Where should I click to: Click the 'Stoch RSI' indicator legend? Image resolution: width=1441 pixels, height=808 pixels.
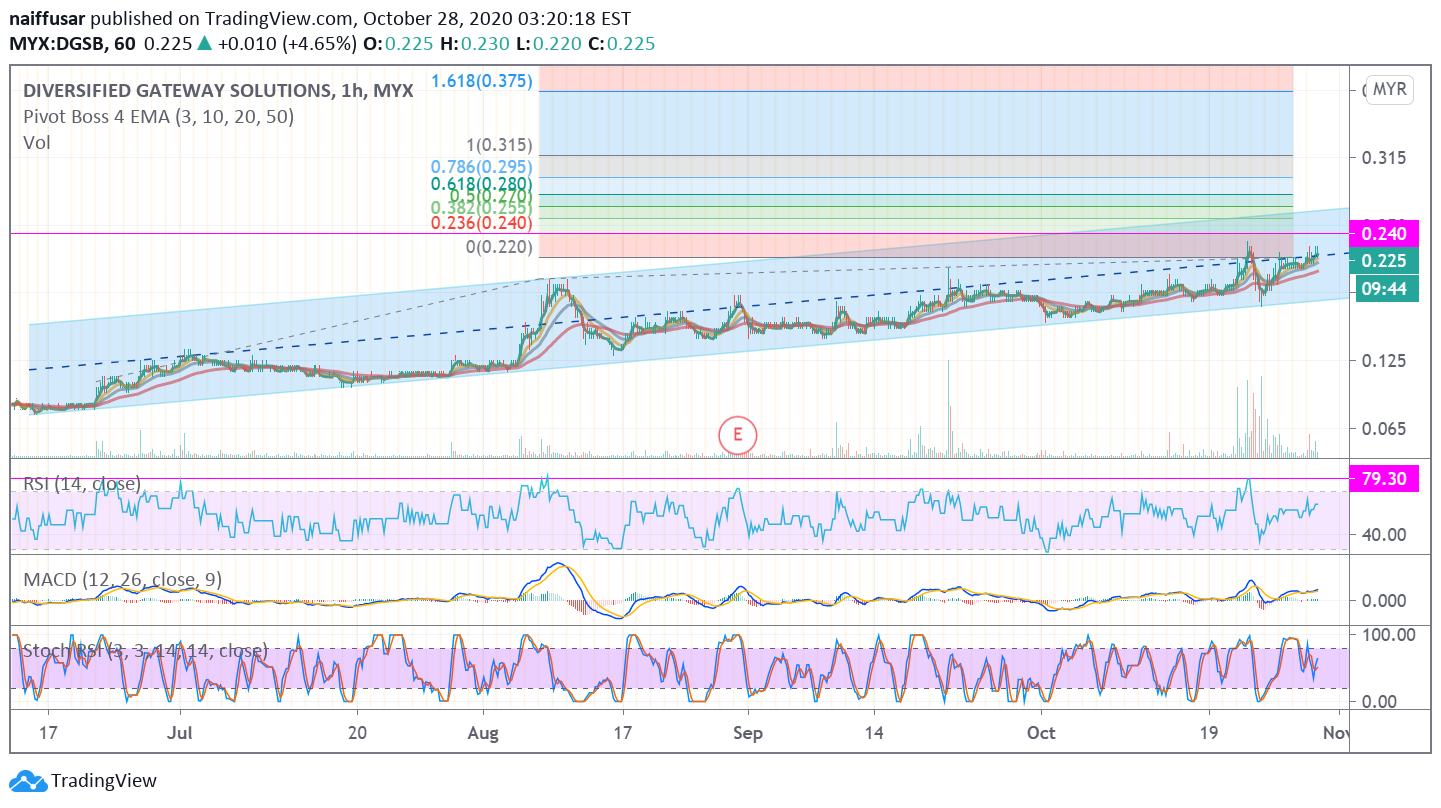[x=146, y=651]
